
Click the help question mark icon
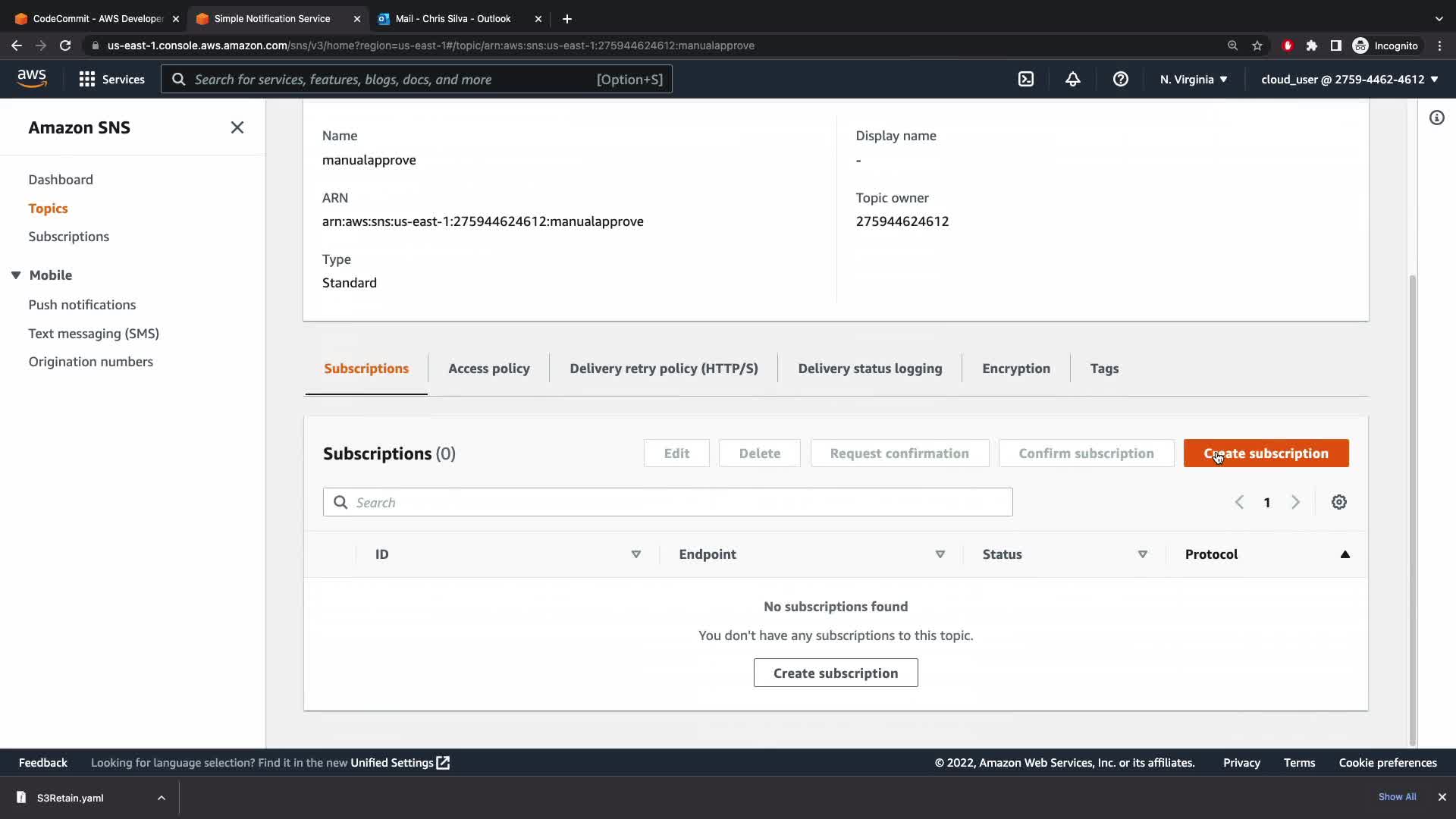click(x=1120, y=79)
